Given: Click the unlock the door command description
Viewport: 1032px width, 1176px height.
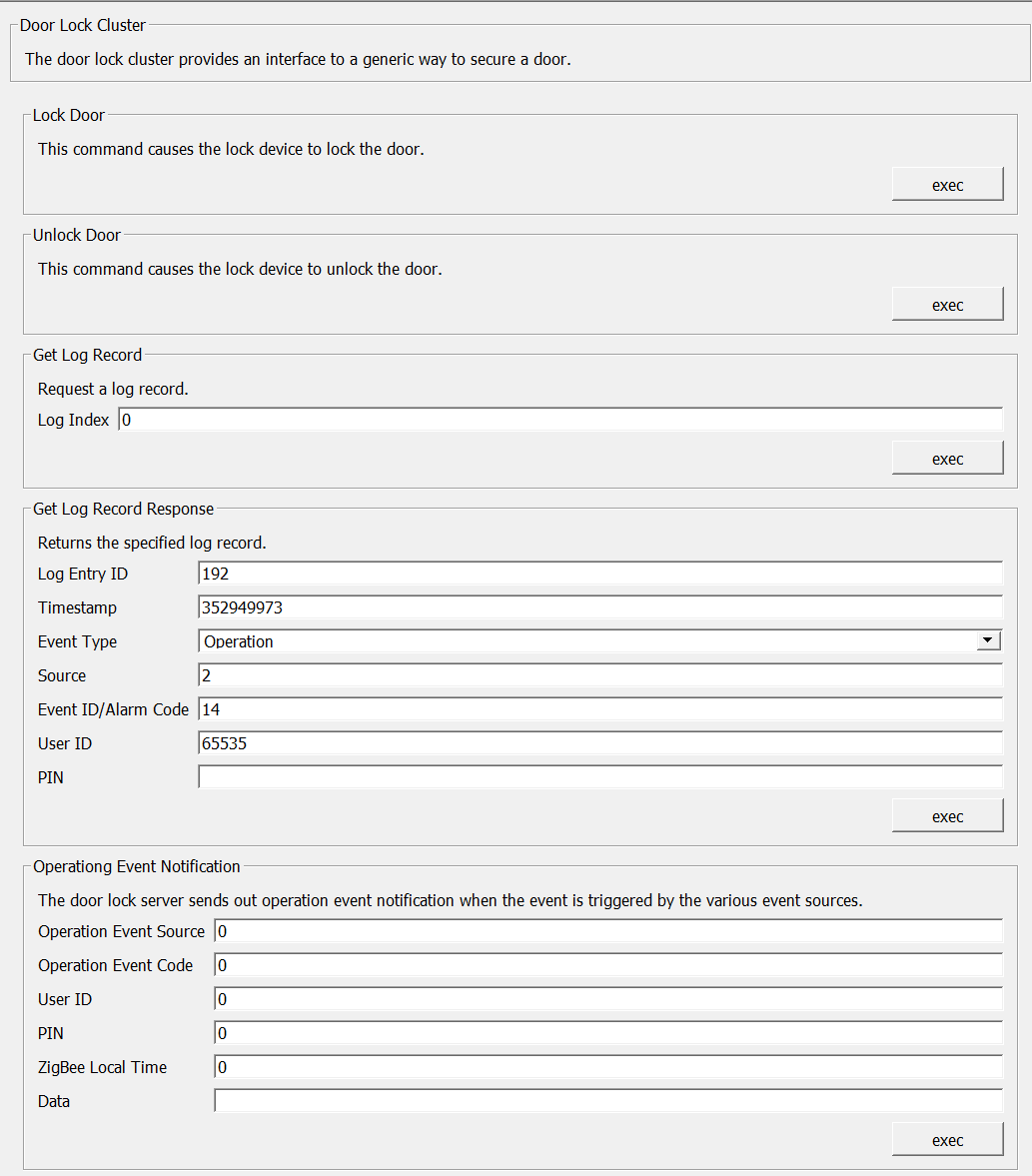Looking at the screenshot, I should pyautogui.click(x=240, y=269).
